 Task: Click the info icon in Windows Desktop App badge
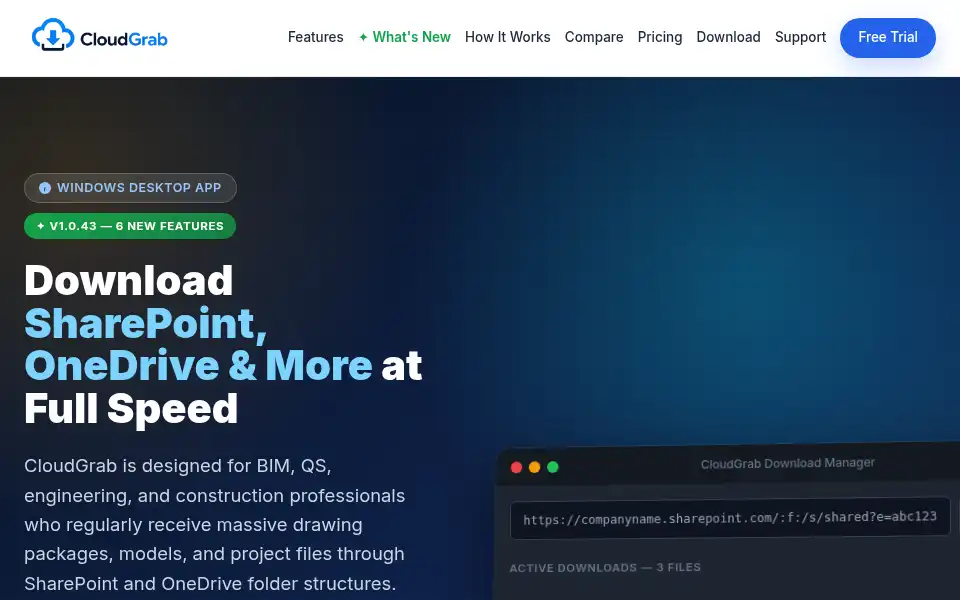(45, 188)
